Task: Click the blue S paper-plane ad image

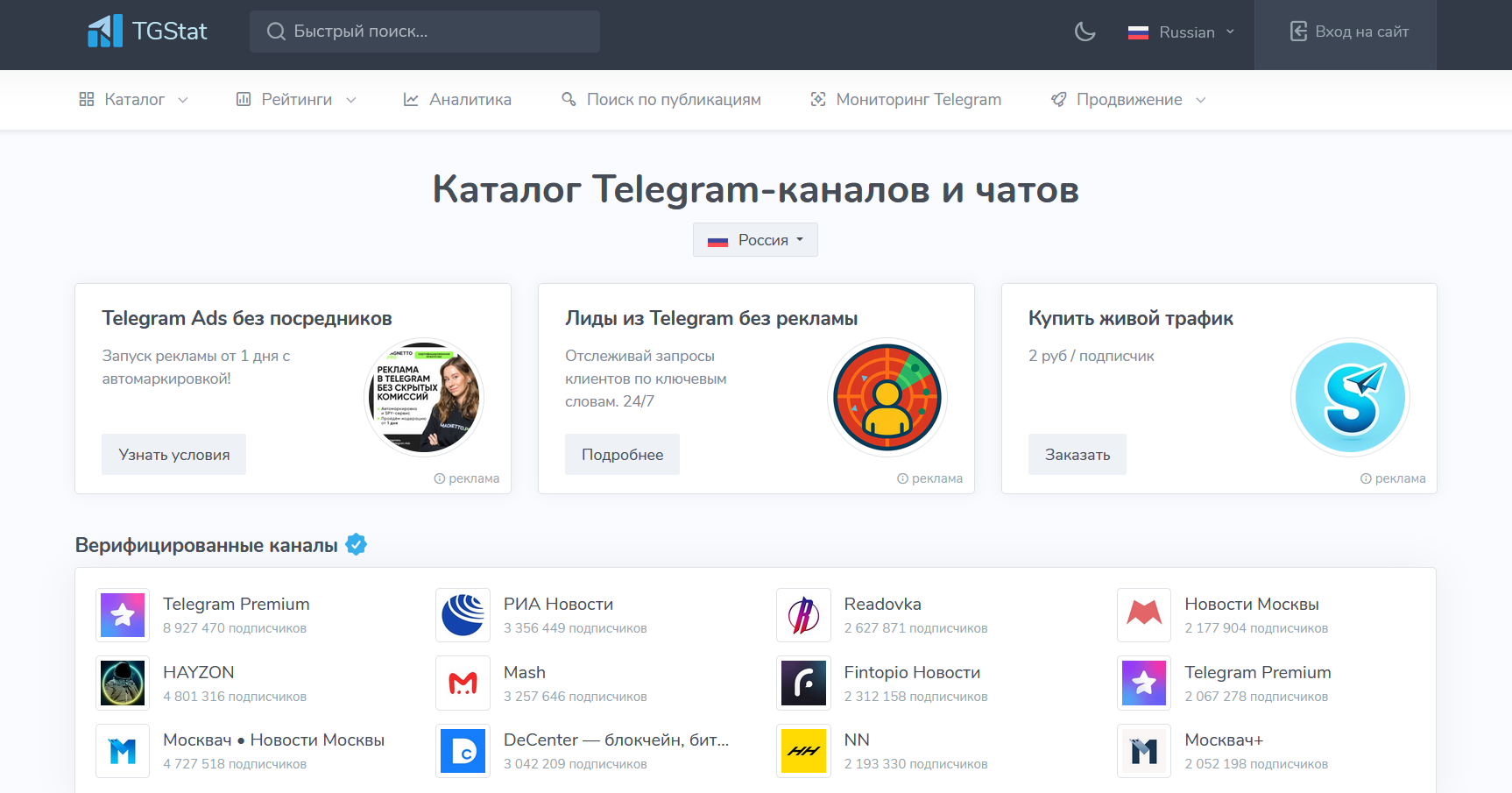Action: [1350, 397]
